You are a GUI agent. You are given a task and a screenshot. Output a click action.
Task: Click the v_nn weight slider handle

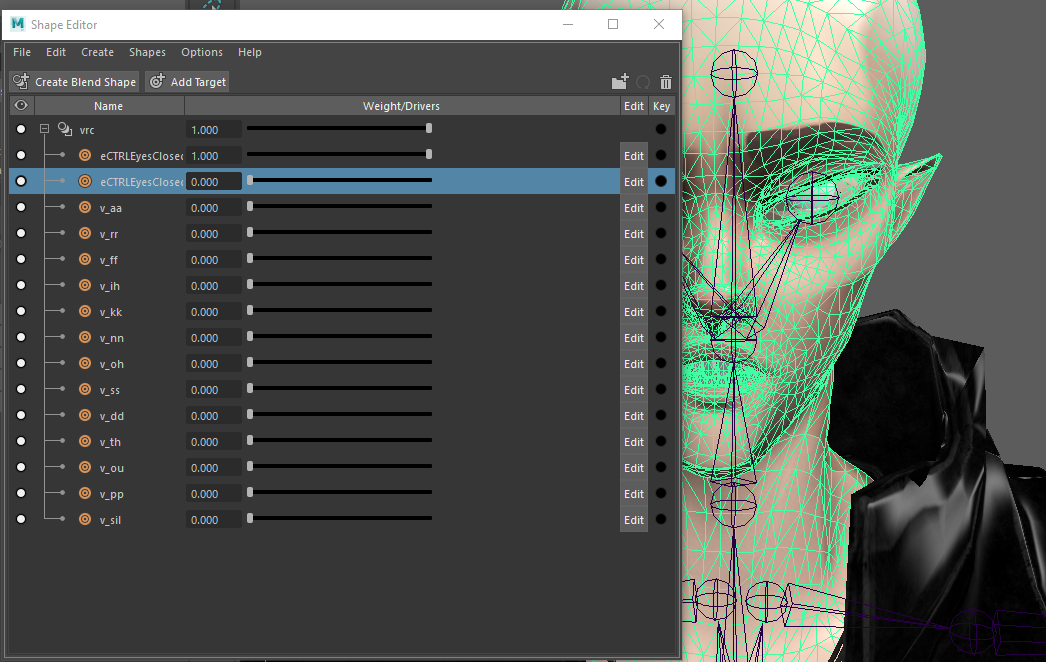pos(250,338)
